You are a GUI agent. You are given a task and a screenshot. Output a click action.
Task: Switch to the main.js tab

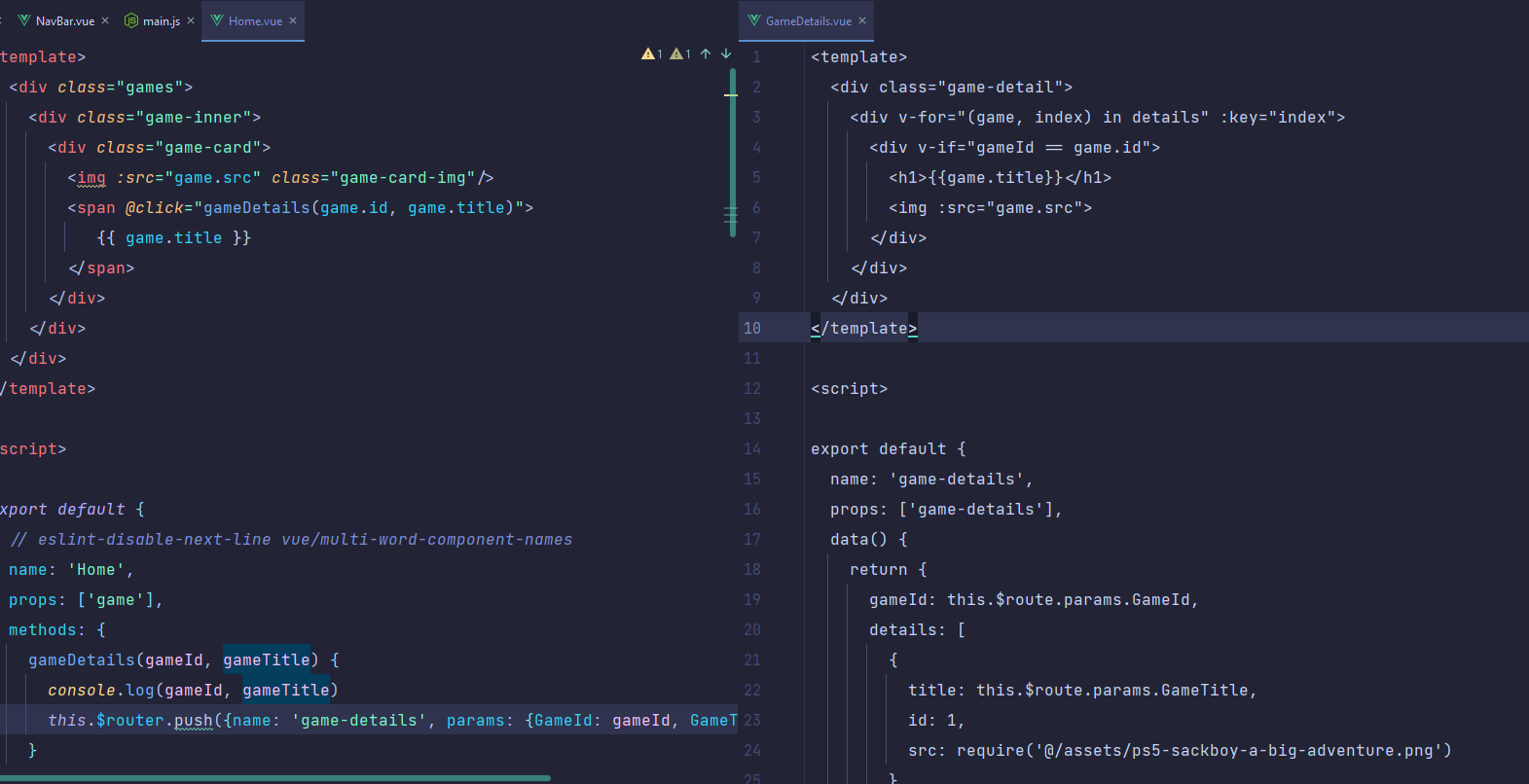point(161,20)
